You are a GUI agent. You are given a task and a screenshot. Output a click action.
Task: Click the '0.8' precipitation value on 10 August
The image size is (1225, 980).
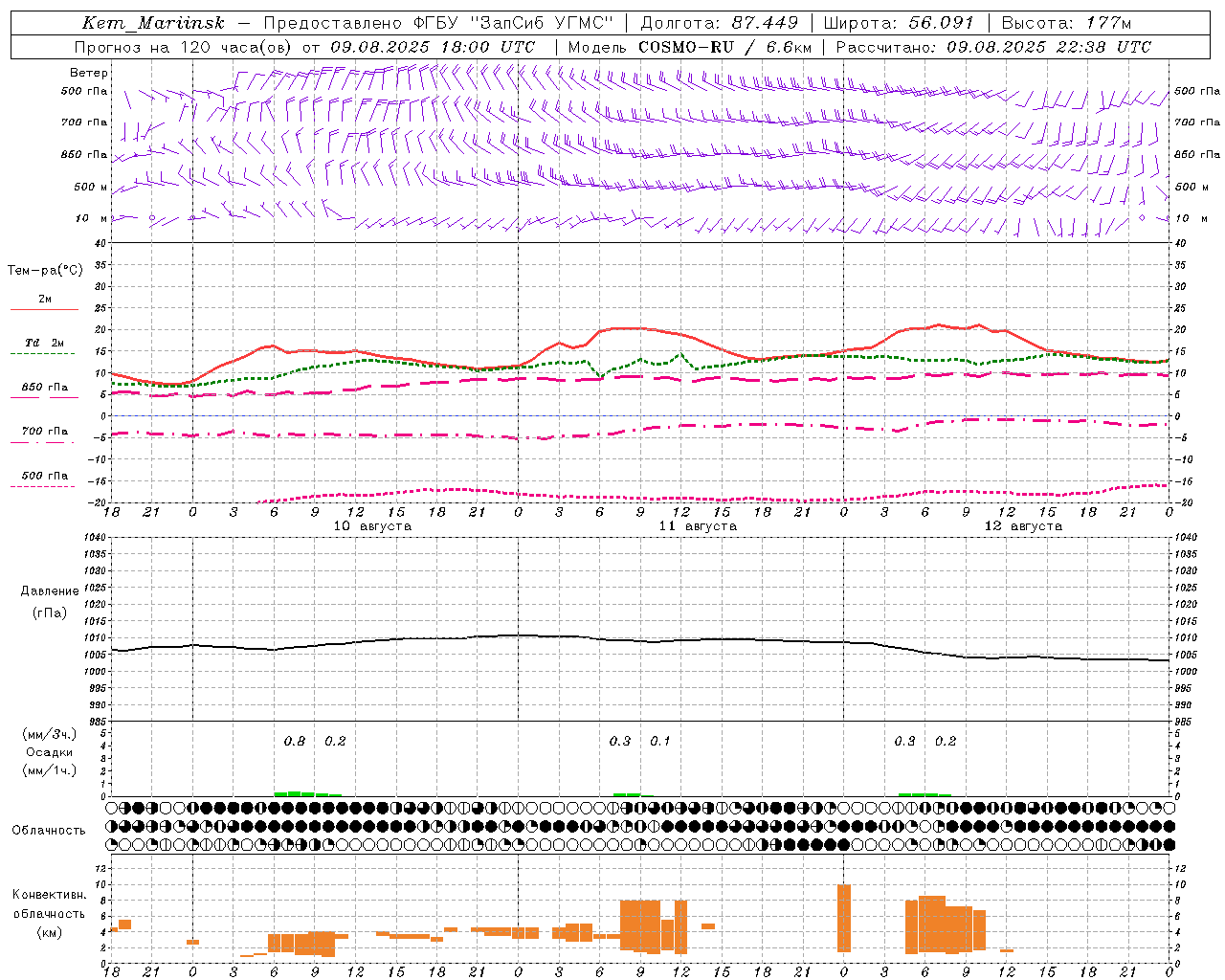tap(295, 742)
